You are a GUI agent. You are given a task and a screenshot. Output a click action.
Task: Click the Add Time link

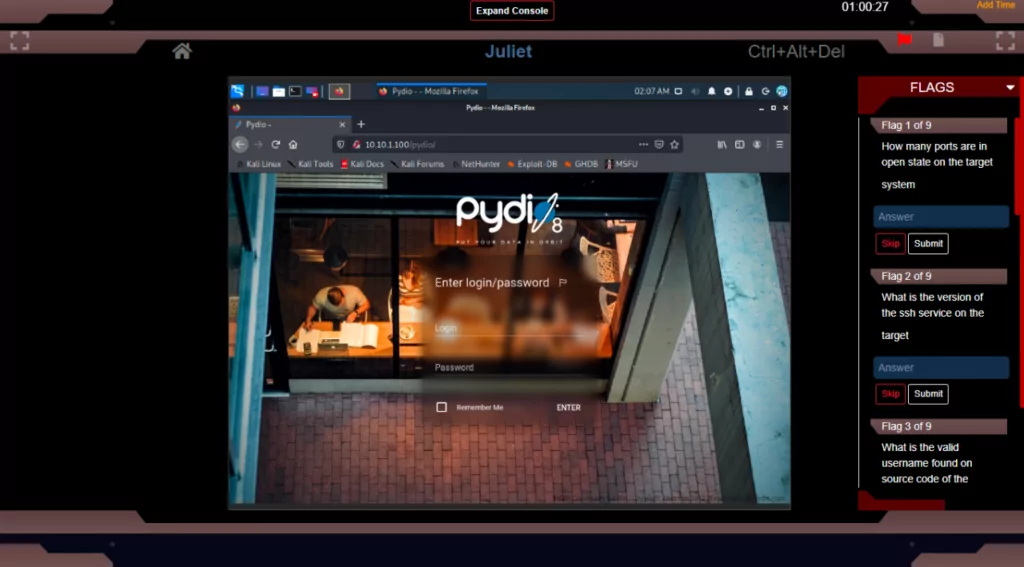[996, 5]
